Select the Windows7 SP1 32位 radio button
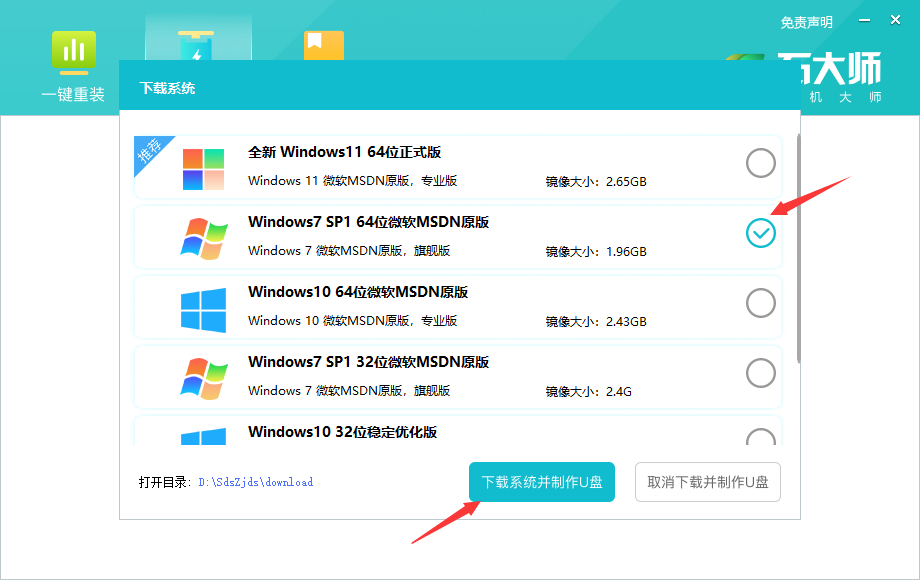 pos(761,372)
